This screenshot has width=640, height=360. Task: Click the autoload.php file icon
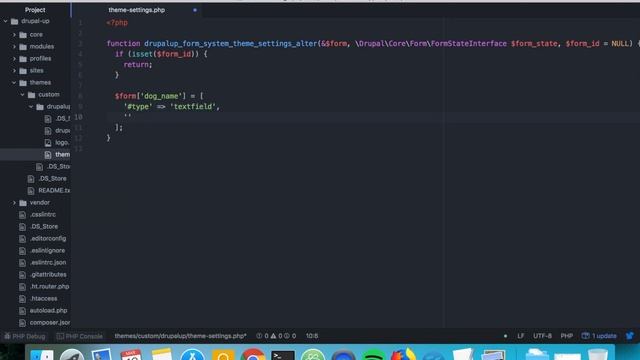22,311
